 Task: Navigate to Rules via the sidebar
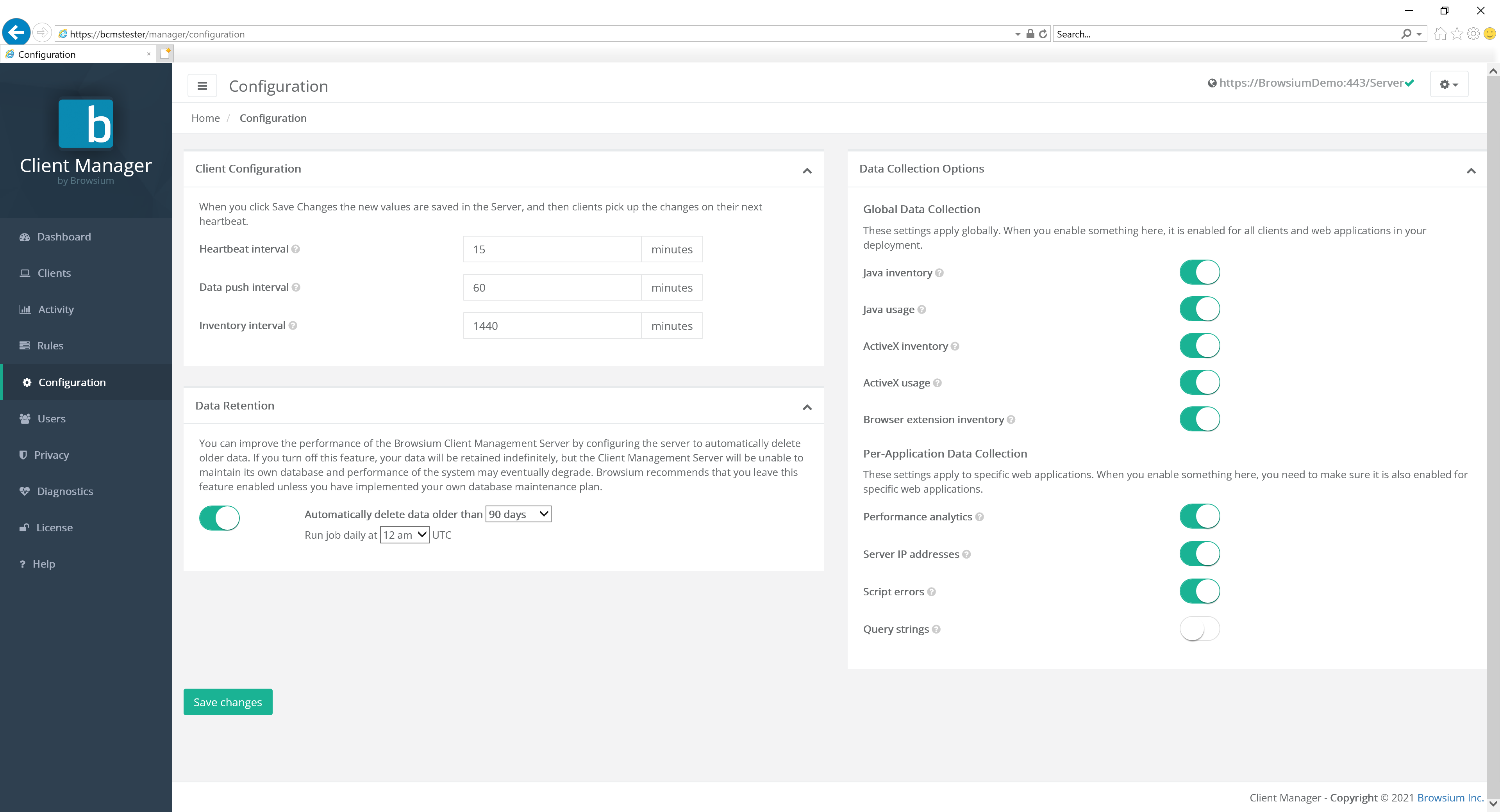[x=50, y=345]
